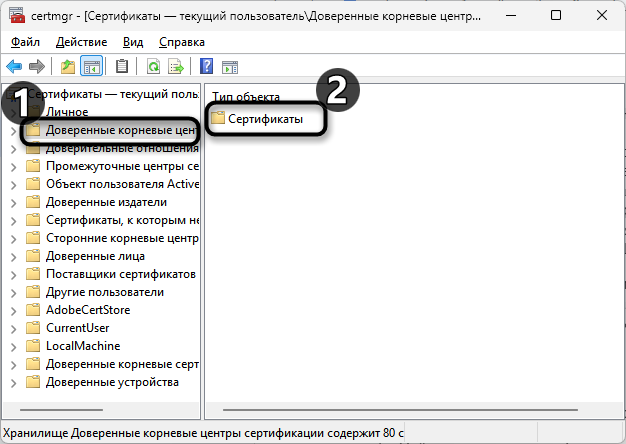The image size is (626, 444).
Task: Expand Доверенные издатели node
Action: [13, 203]
